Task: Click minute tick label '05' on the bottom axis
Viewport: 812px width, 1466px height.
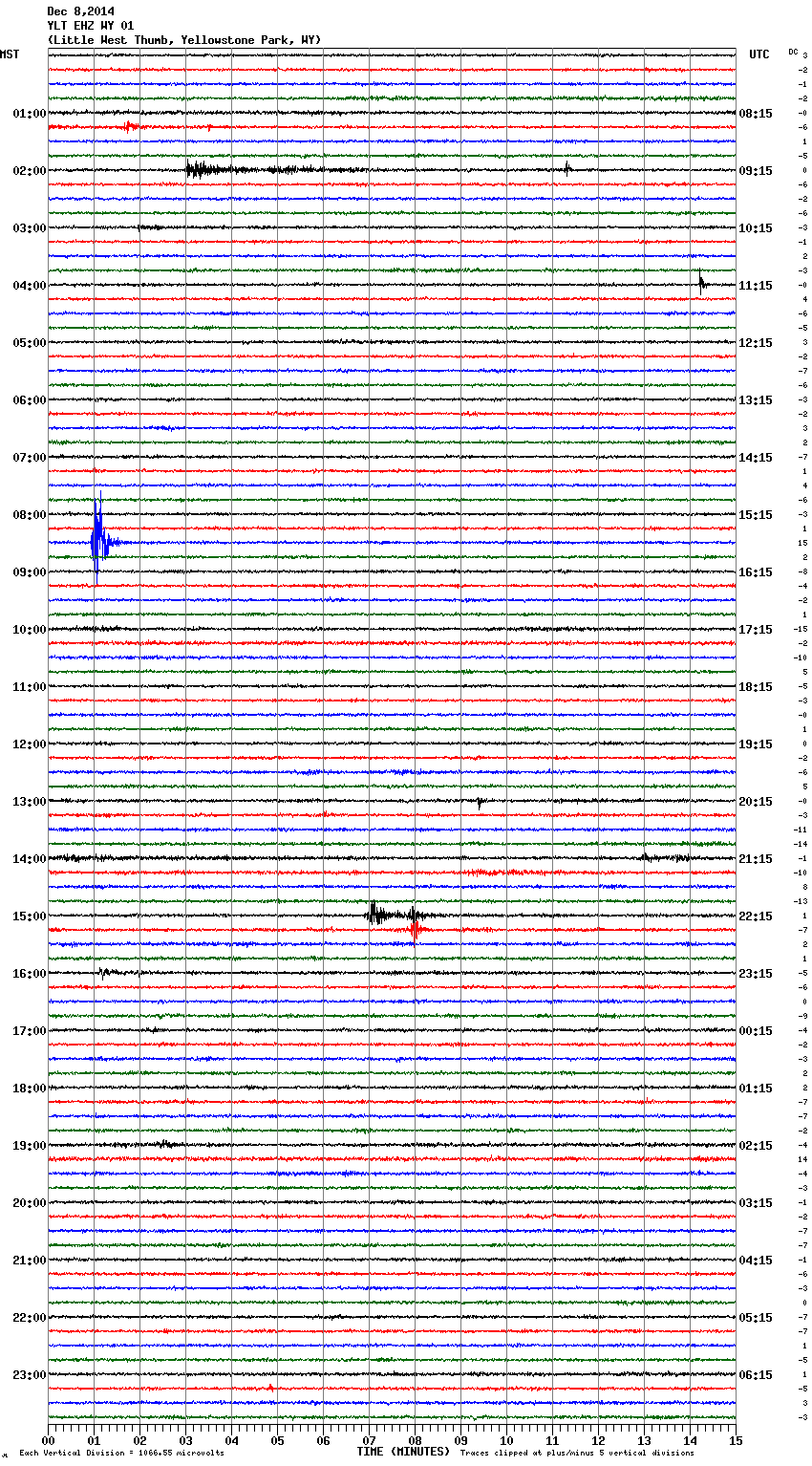Action: click(x=277, y=1440)
